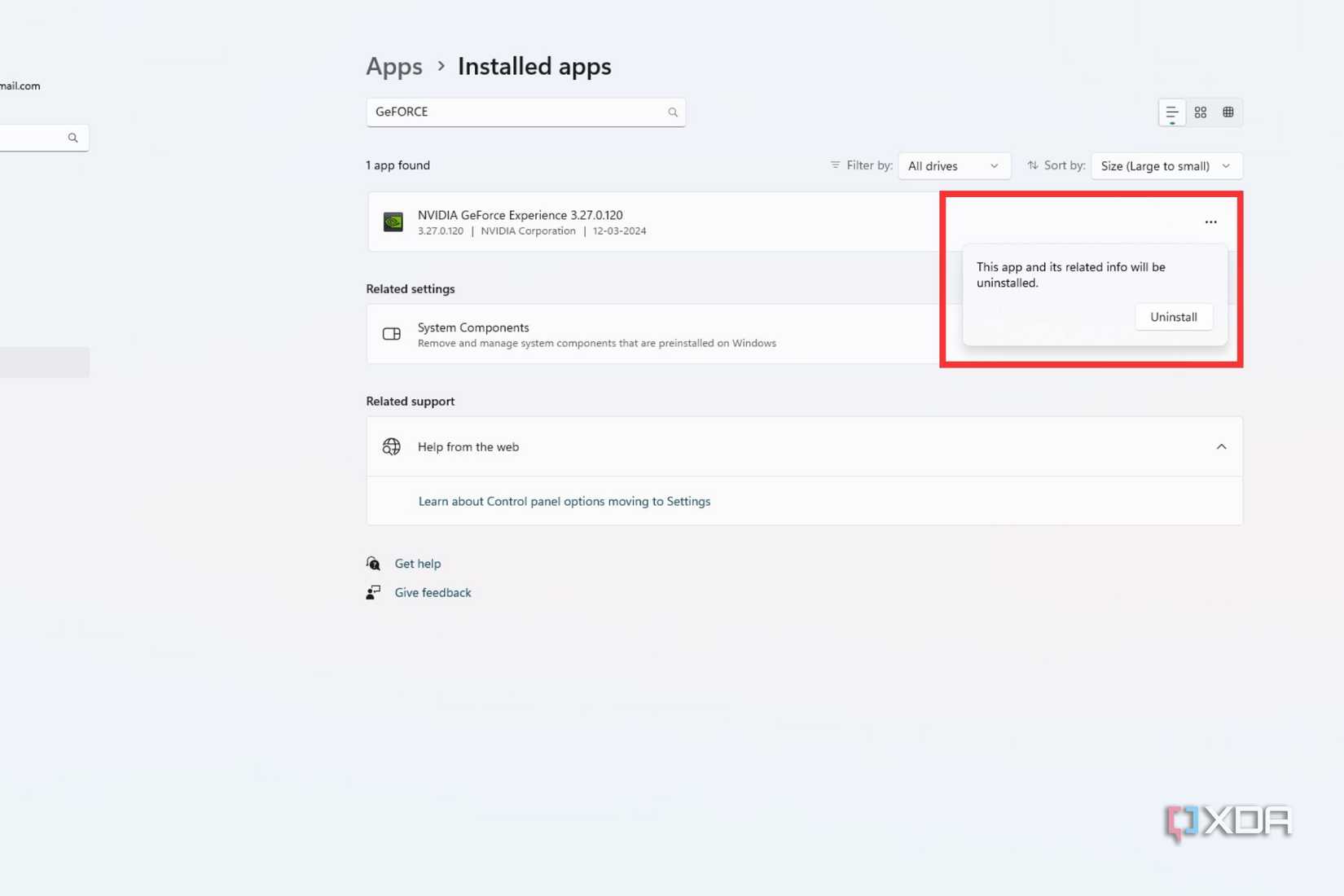Click the GeFORCE search input field

tap(526, 112)
